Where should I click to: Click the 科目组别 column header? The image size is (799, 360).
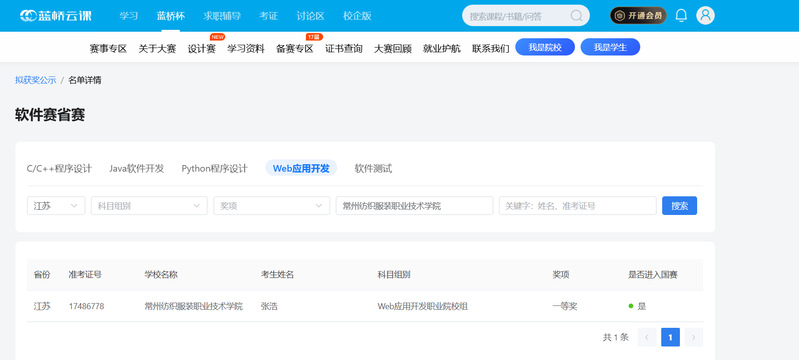click(x=394, y=275)
